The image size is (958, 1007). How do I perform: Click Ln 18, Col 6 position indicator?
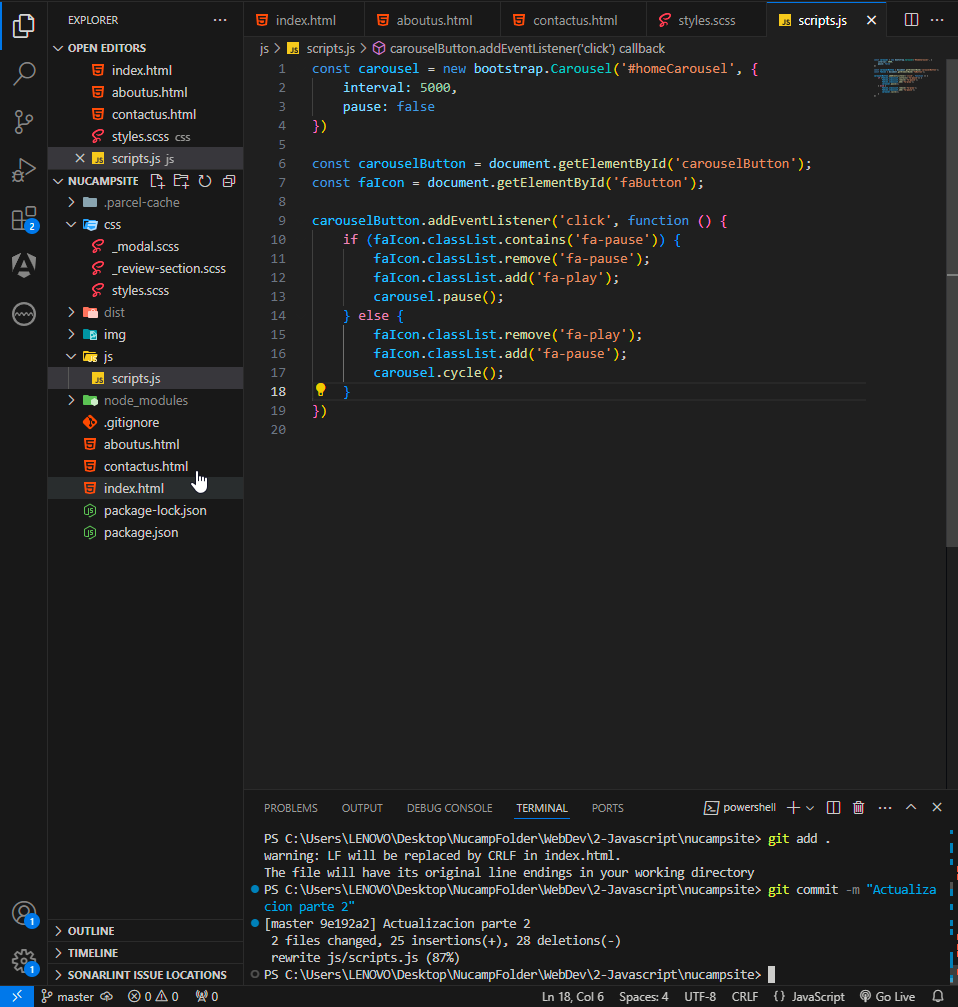(573, 997)
